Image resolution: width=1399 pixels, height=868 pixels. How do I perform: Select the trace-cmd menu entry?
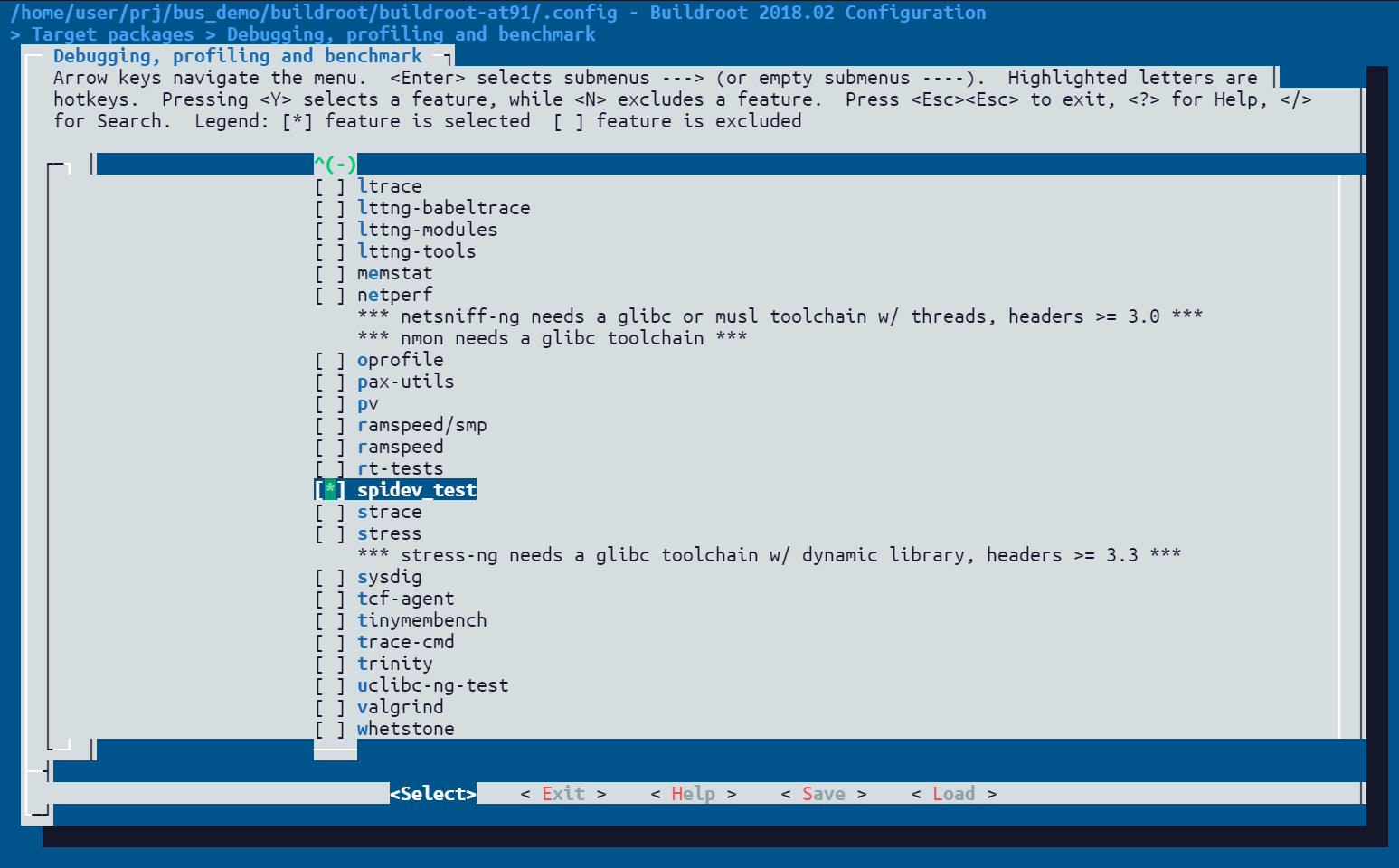pyautogui.click(x=405, y=642)
